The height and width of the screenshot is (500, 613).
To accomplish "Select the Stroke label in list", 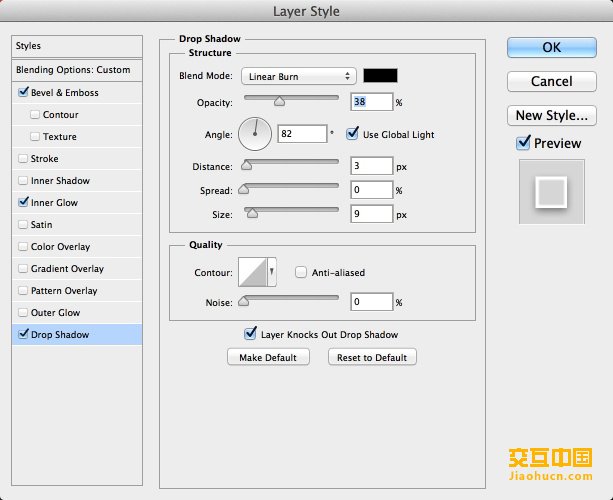I will 45,159.
